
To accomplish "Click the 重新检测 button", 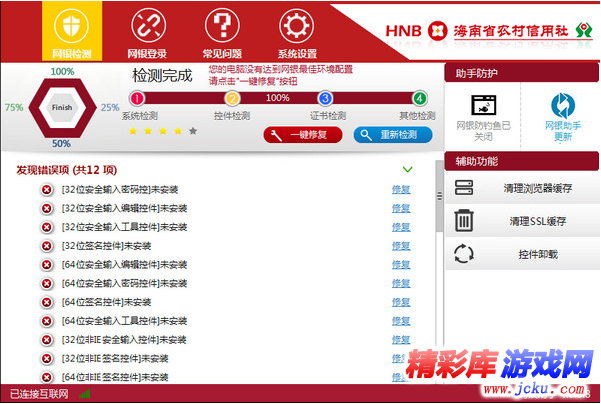I will pos(392,135).
